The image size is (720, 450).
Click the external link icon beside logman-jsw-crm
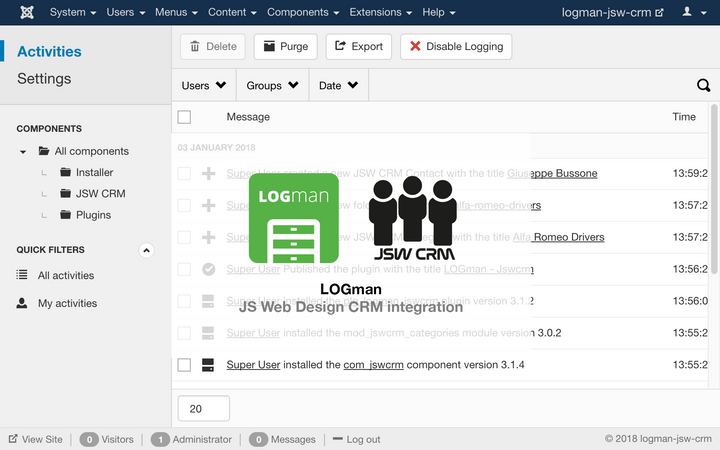click(659, 12)
